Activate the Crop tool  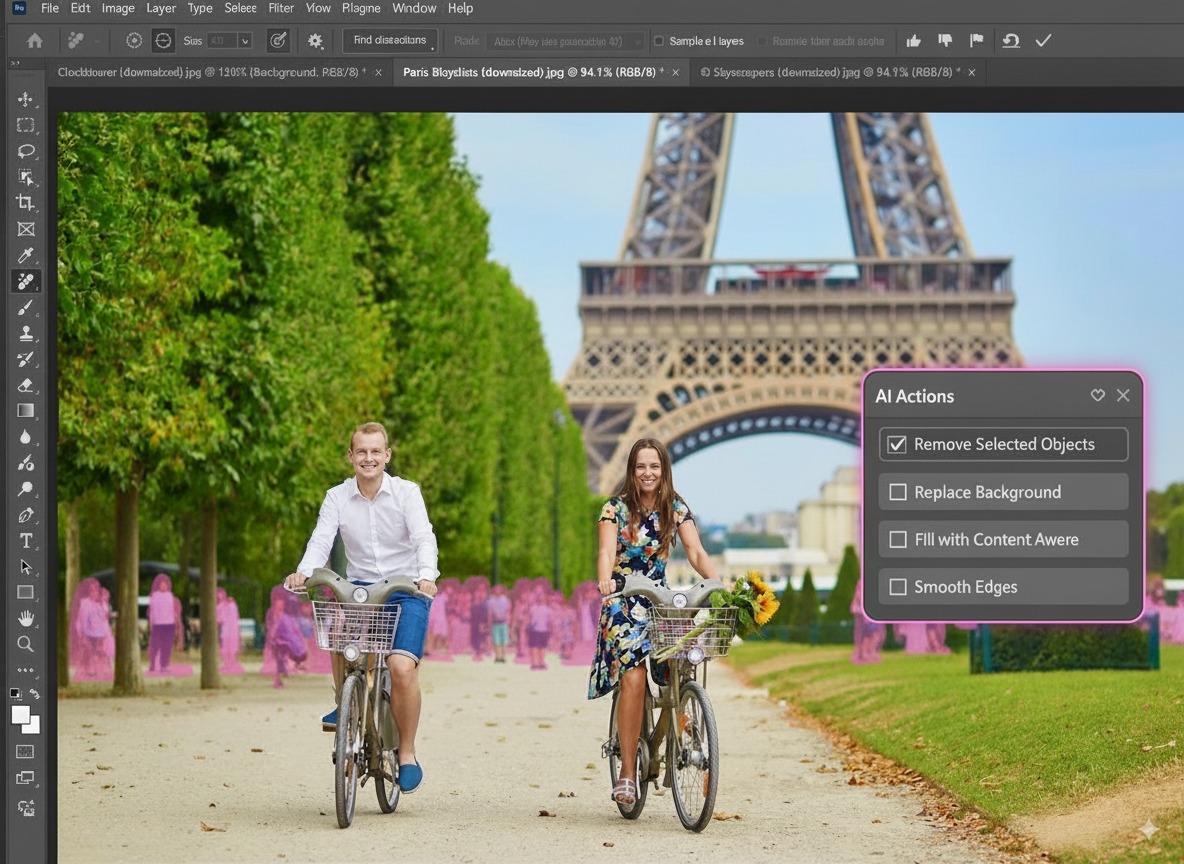coord(26,203)
